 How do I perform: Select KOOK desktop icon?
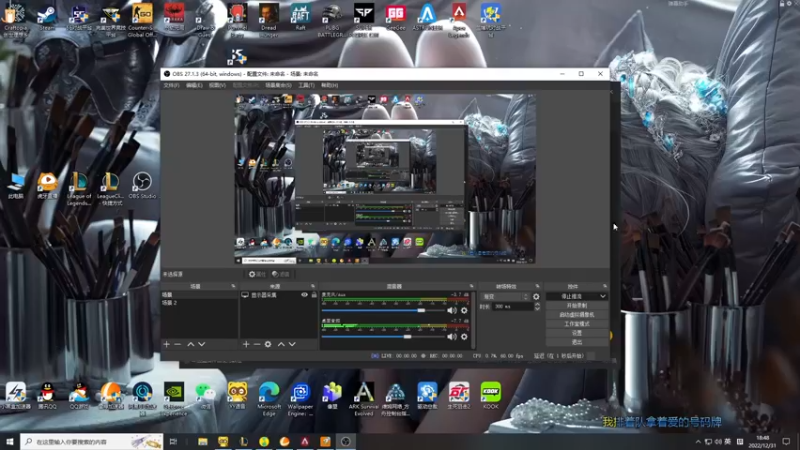[x=491, y=396]
